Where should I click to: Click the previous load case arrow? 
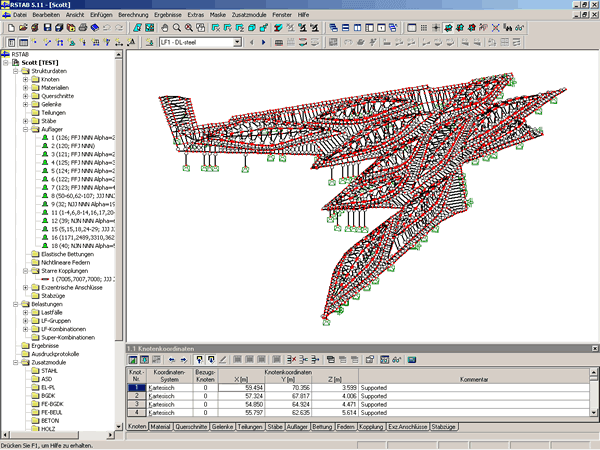(x=252, y=43)
